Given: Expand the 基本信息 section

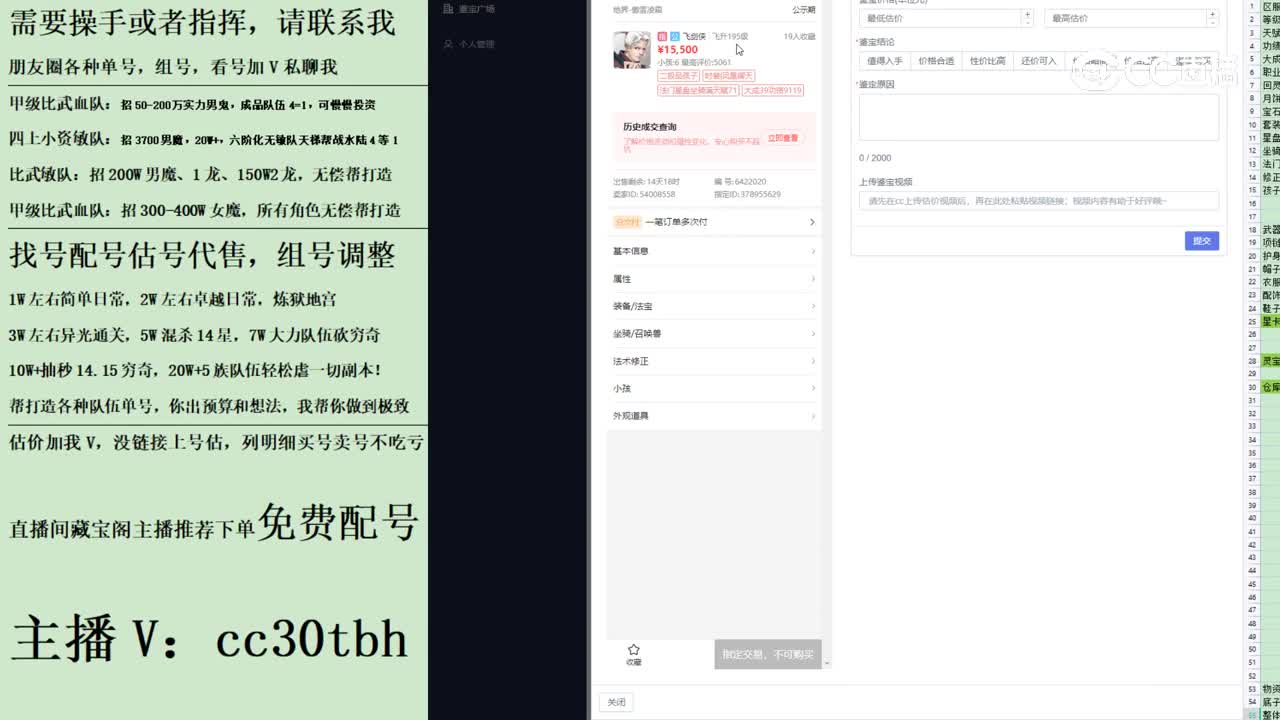Looking at the screenshot, I should 712,250.
